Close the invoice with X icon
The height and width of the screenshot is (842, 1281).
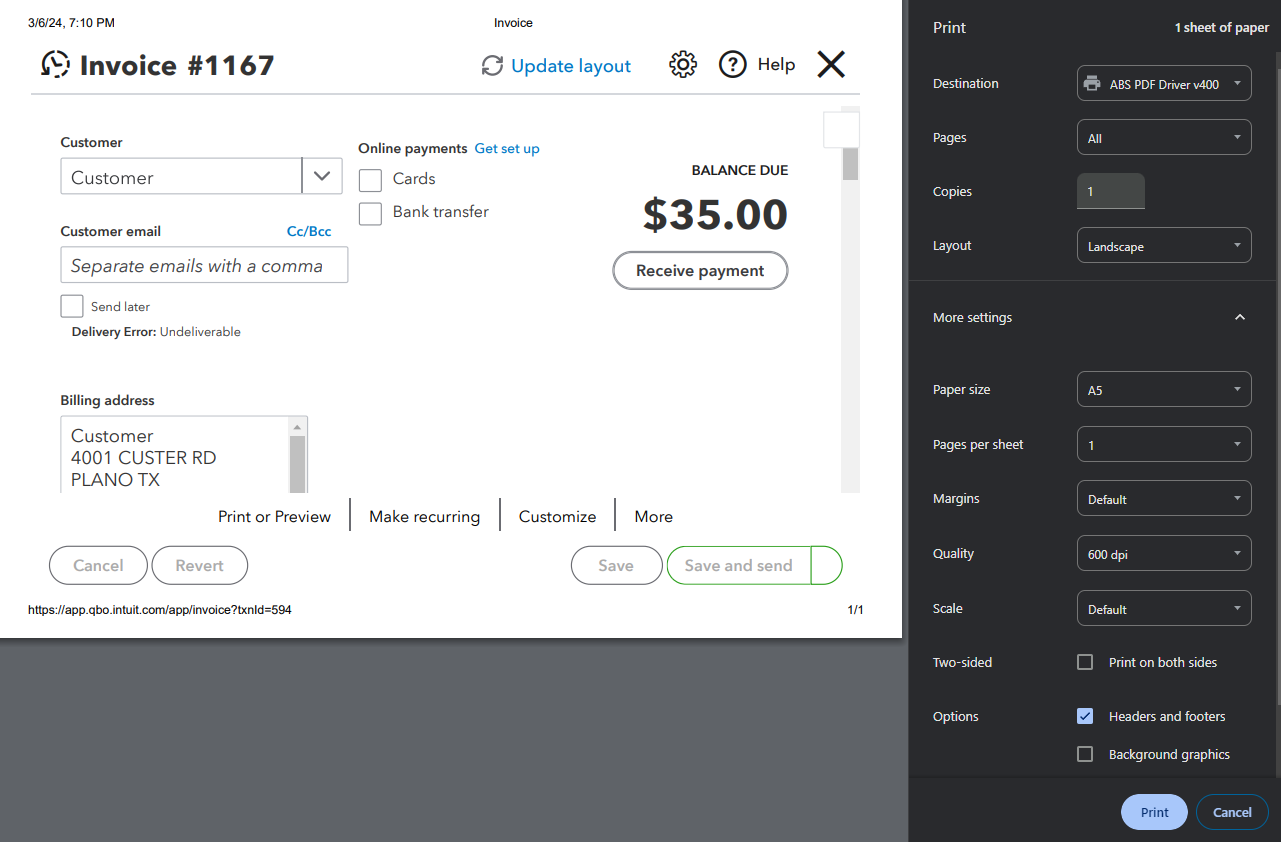point(831,65)
